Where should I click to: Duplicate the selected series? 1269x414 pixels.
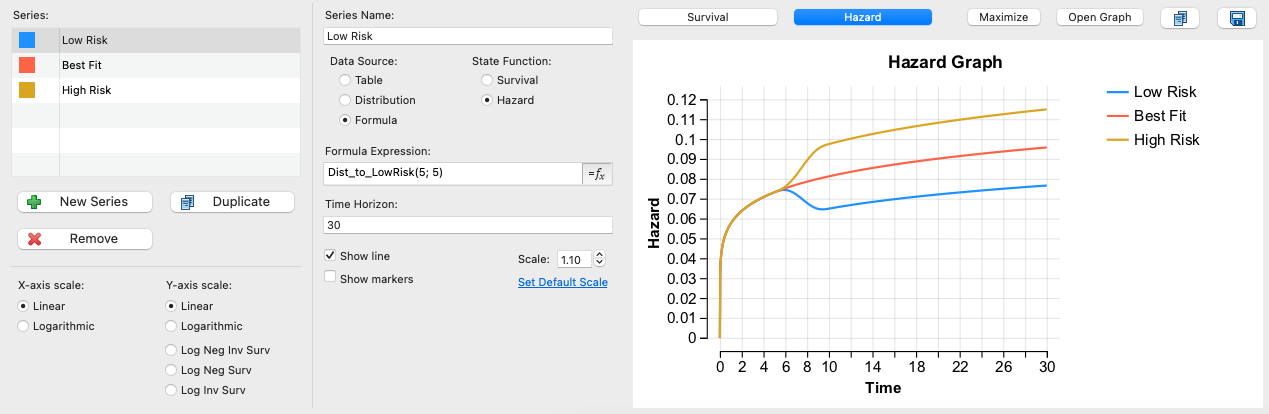[233, 201]
